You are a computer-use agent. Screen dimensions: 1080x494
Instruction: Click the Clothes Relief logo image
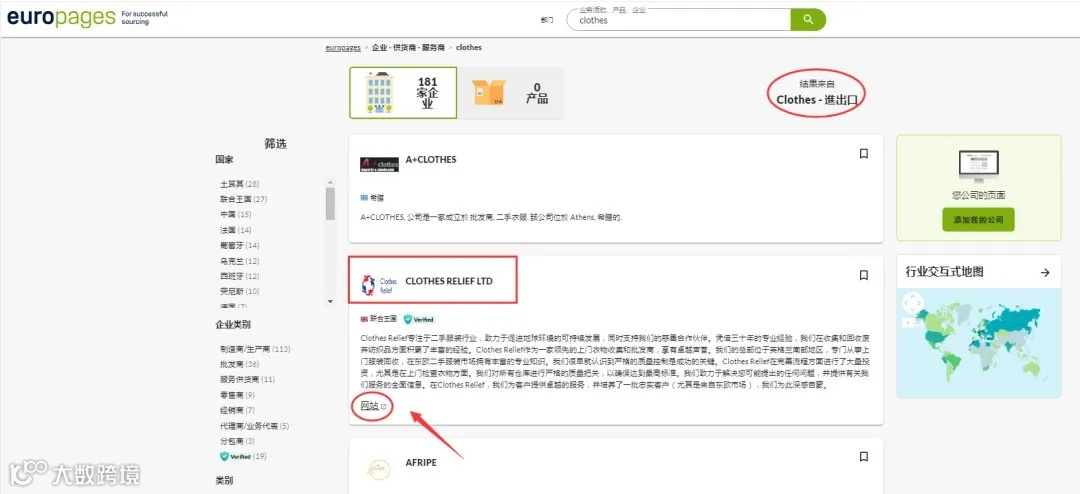coord(379,285)
